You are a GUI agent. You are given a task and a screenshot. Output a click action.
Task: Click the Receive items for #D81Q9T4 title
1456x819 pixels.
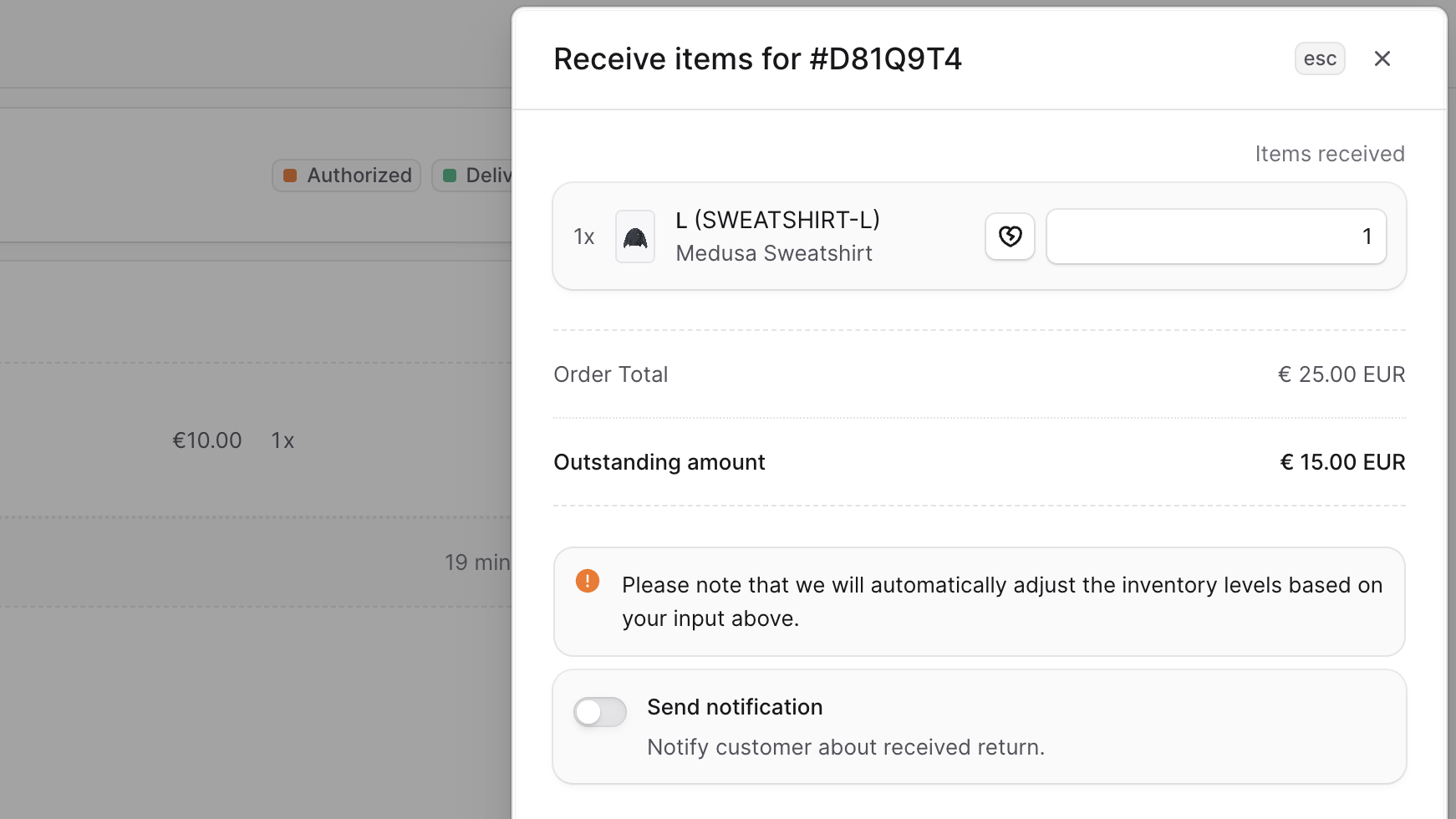point(757,59)
